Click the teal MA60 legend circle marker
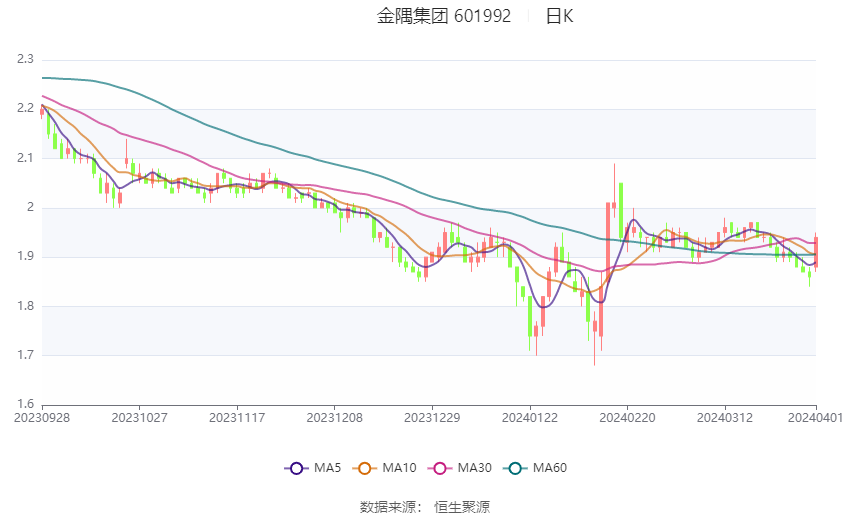This screenshot has width=850, height=517. click(513, 467)
